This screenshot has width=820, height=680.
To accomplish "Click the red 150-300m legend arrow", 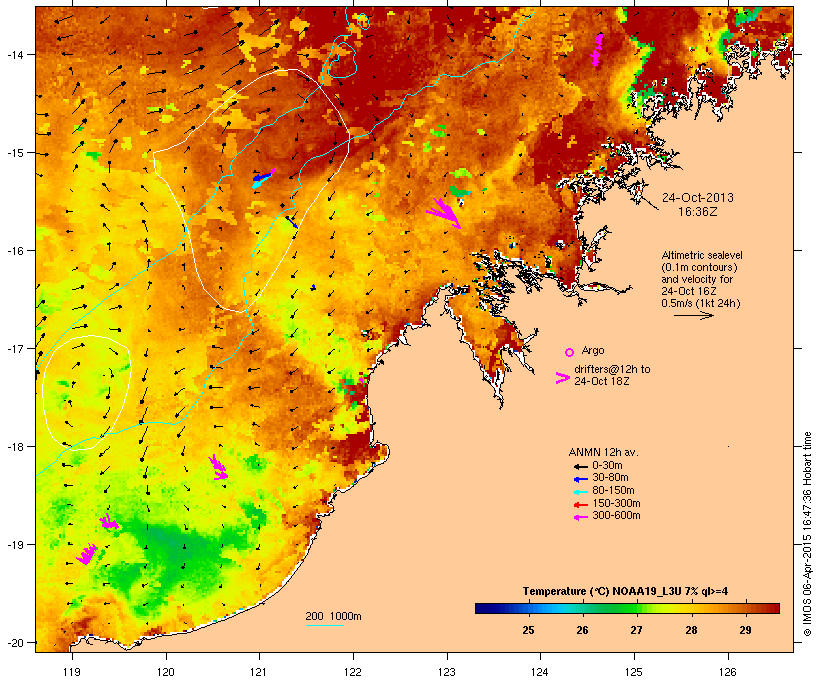I will pyautogui.click(x=581, y=504).
